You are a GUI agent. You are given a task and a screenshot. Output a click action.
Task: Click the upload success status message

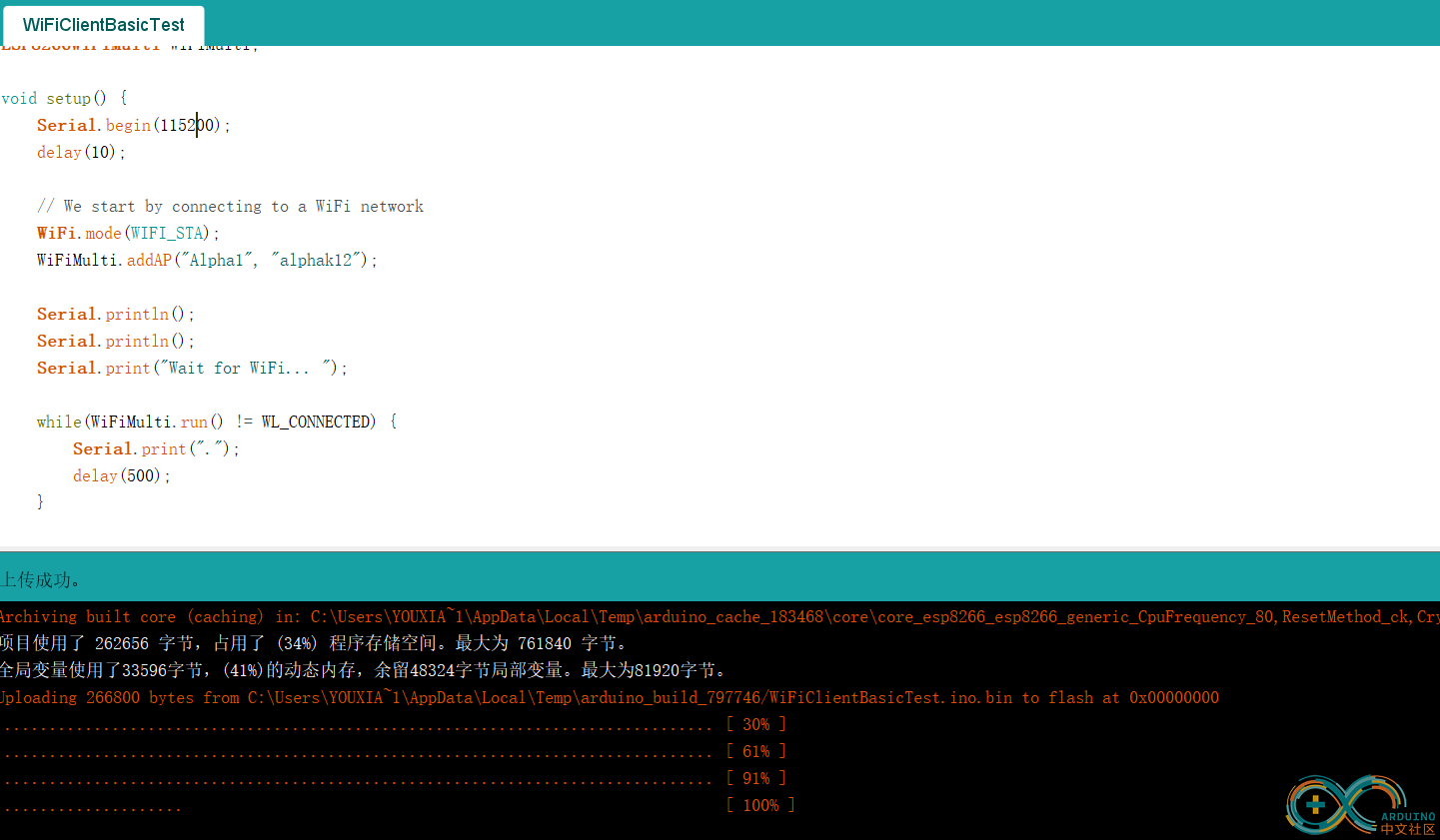point(41,579)
